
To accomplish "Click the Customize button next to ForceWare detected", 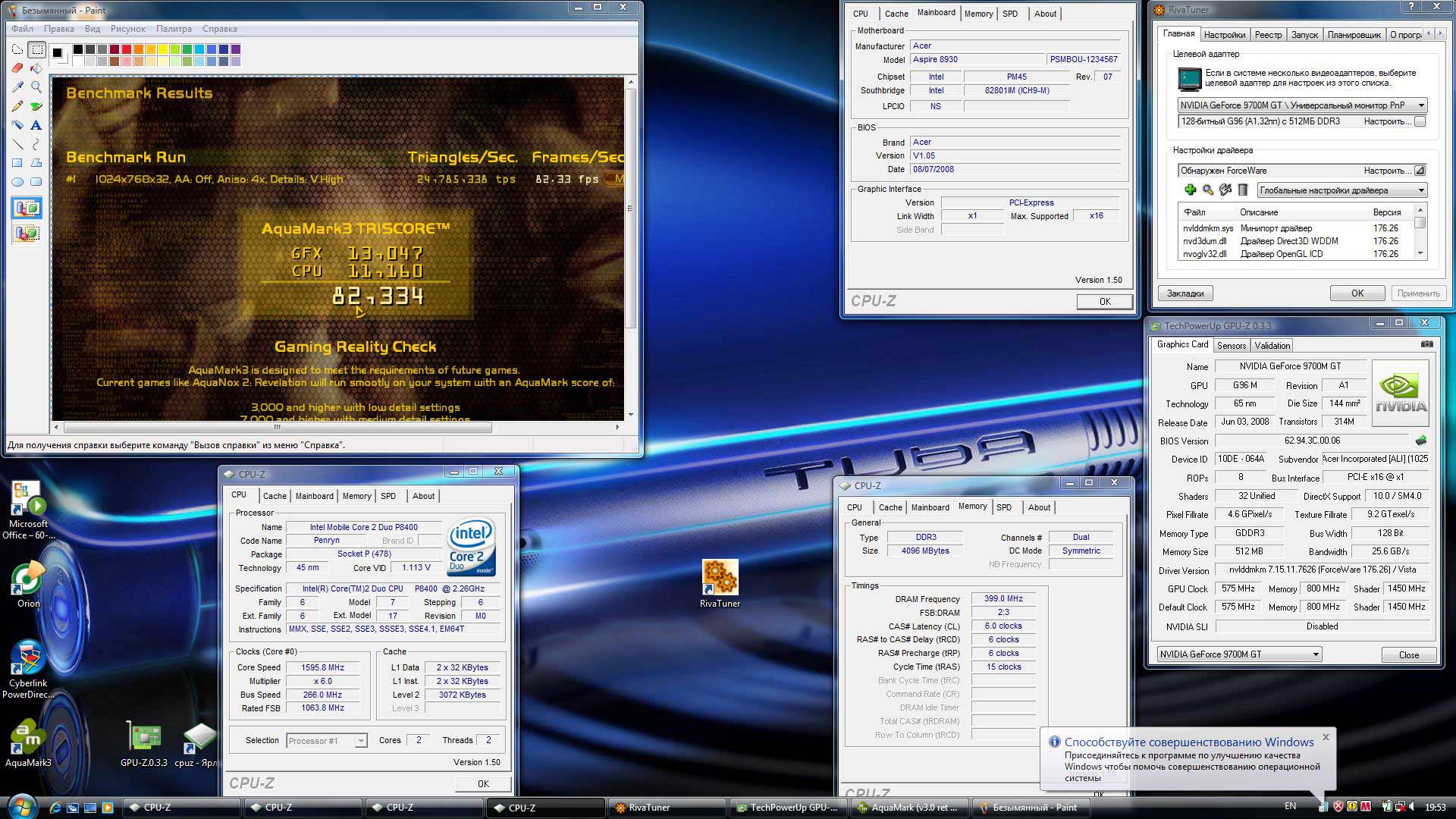I will (1420, 171).
